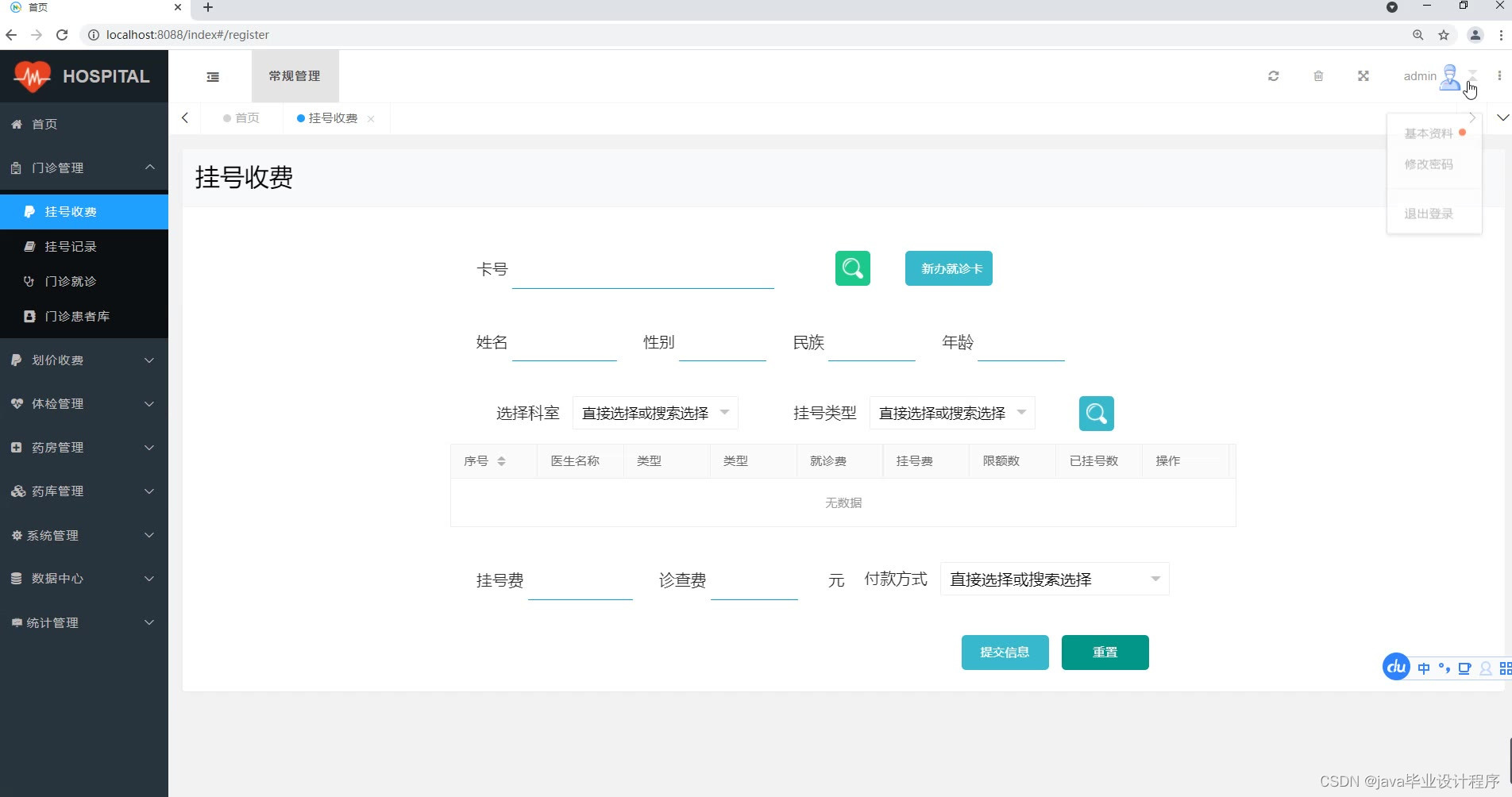1512x797 pixels.
Task: Click the 诊查费 input field
Action: click(754, 581)
